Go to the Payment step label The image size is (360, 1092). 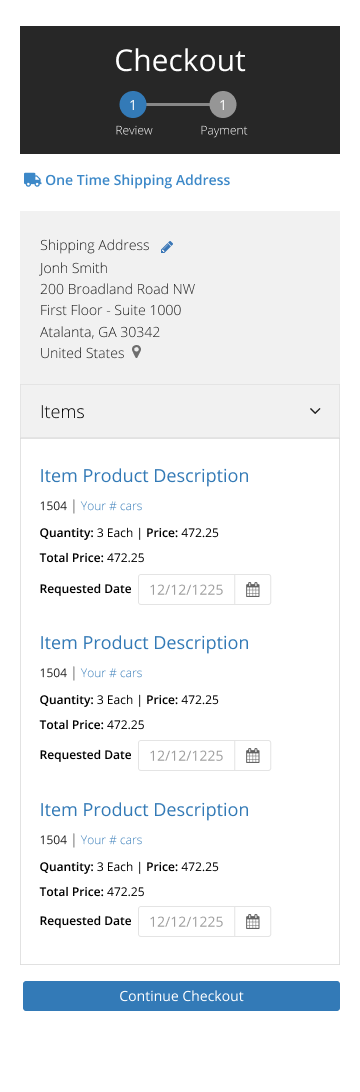pyautogui.click(x=224, y=130)
